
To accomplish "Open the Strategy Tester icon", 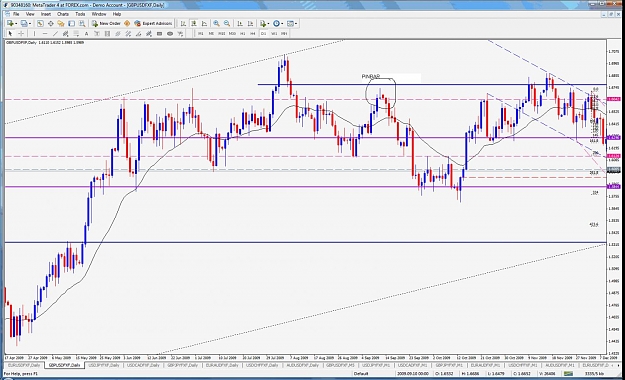I will tap(82, 24).
